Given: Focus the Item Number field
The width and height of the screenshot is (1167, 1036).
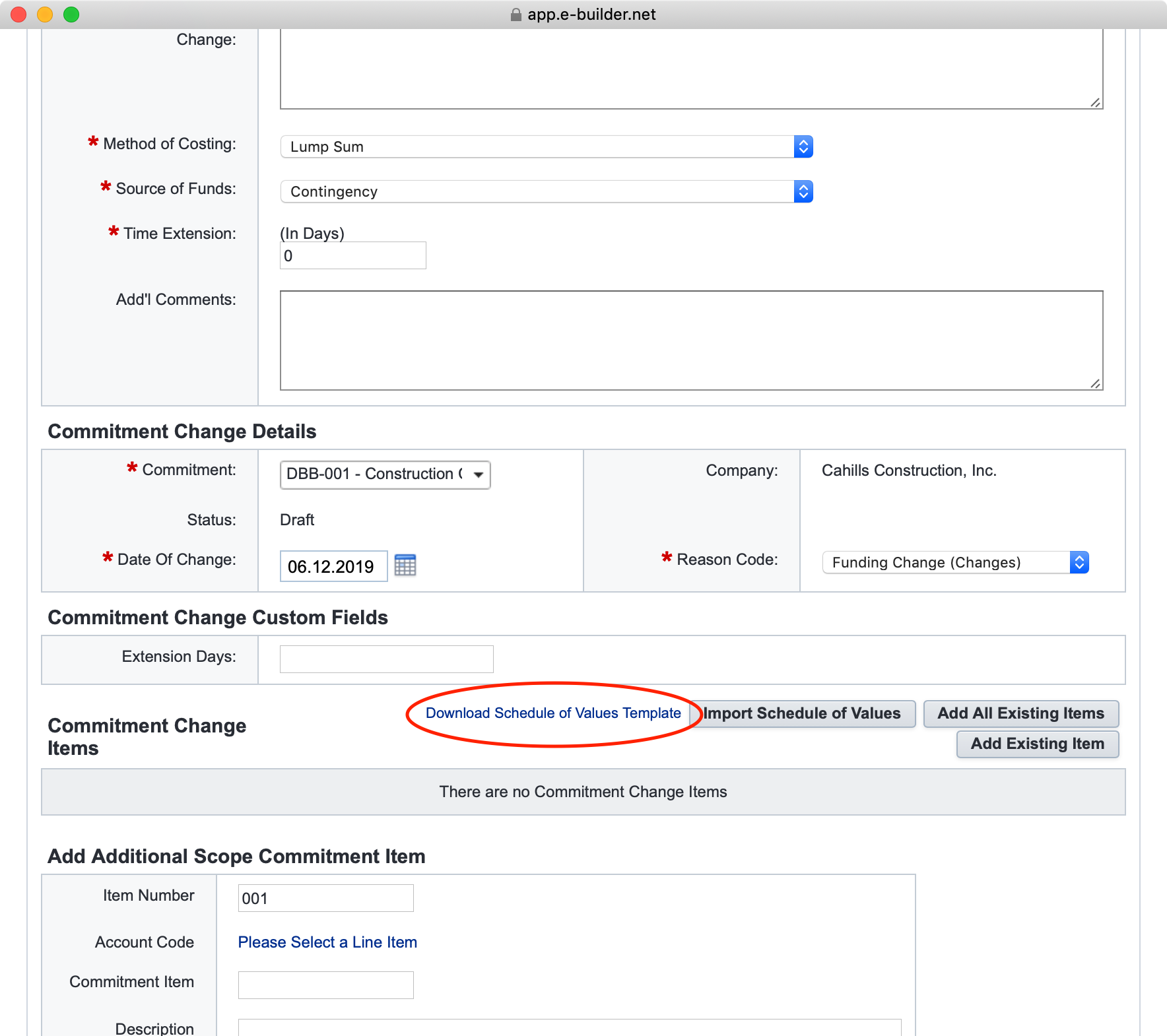Looking at the screenshot, I should pyautogui.click(x=326, y=898).
